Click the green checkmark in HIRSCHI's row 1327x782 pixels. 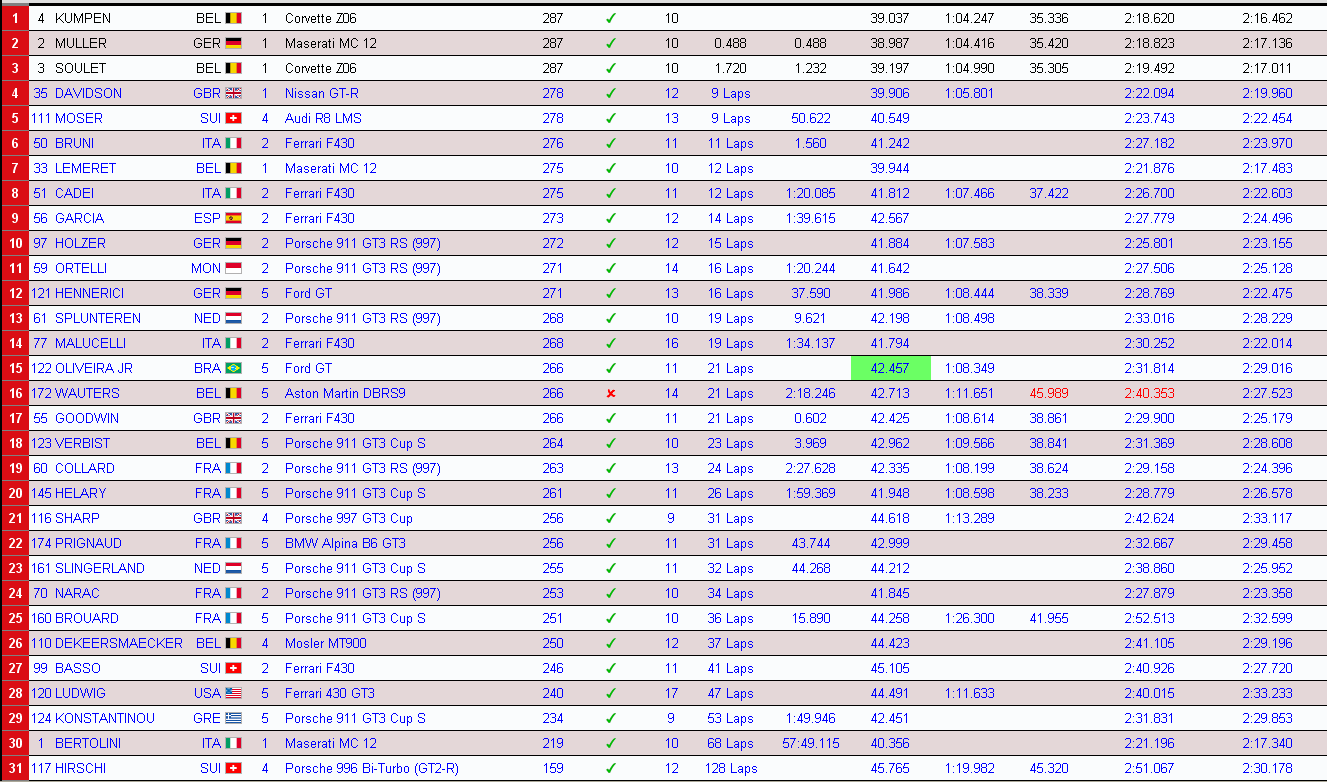click(x=610, y=768)
